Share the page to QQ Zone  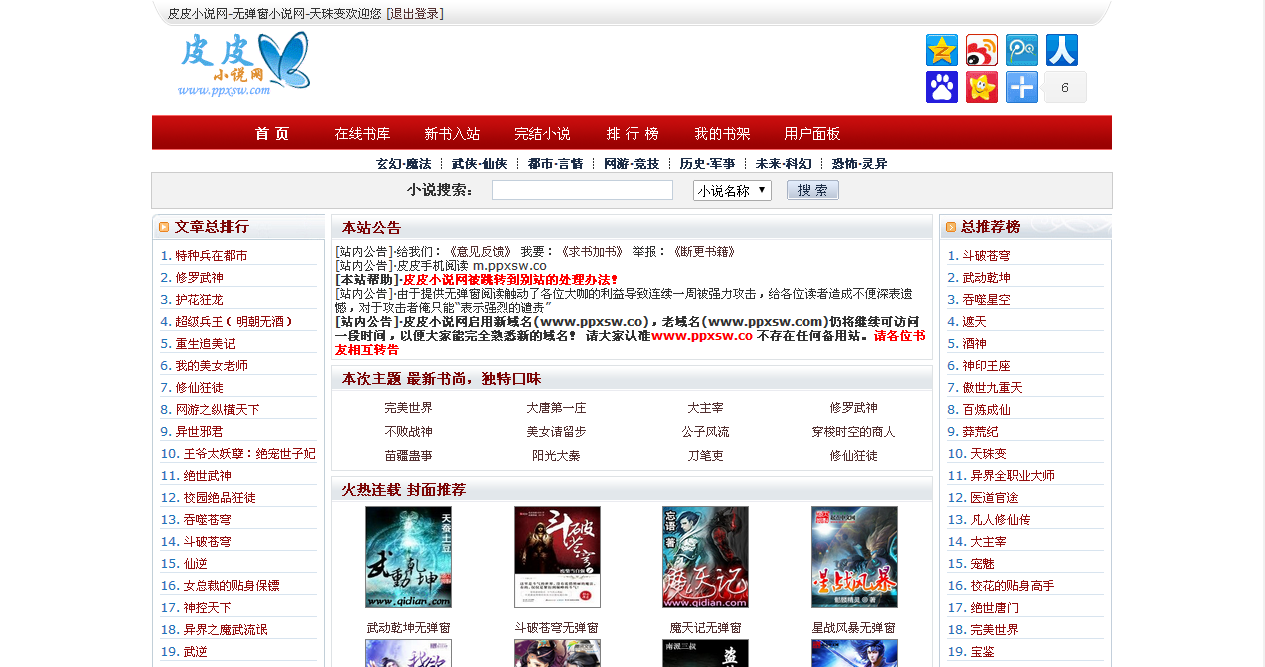[942, 50]
